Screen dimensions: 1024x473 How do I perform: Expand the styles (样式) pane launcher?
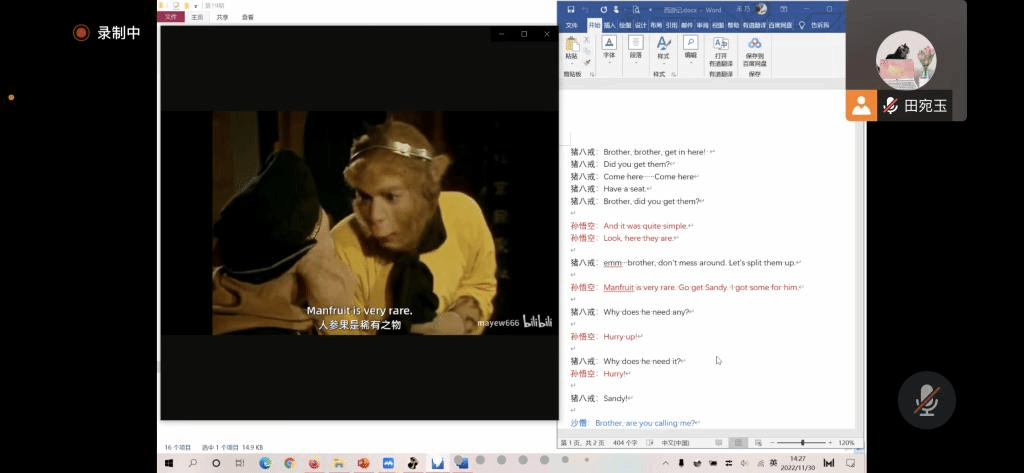[x=674, y=74]
